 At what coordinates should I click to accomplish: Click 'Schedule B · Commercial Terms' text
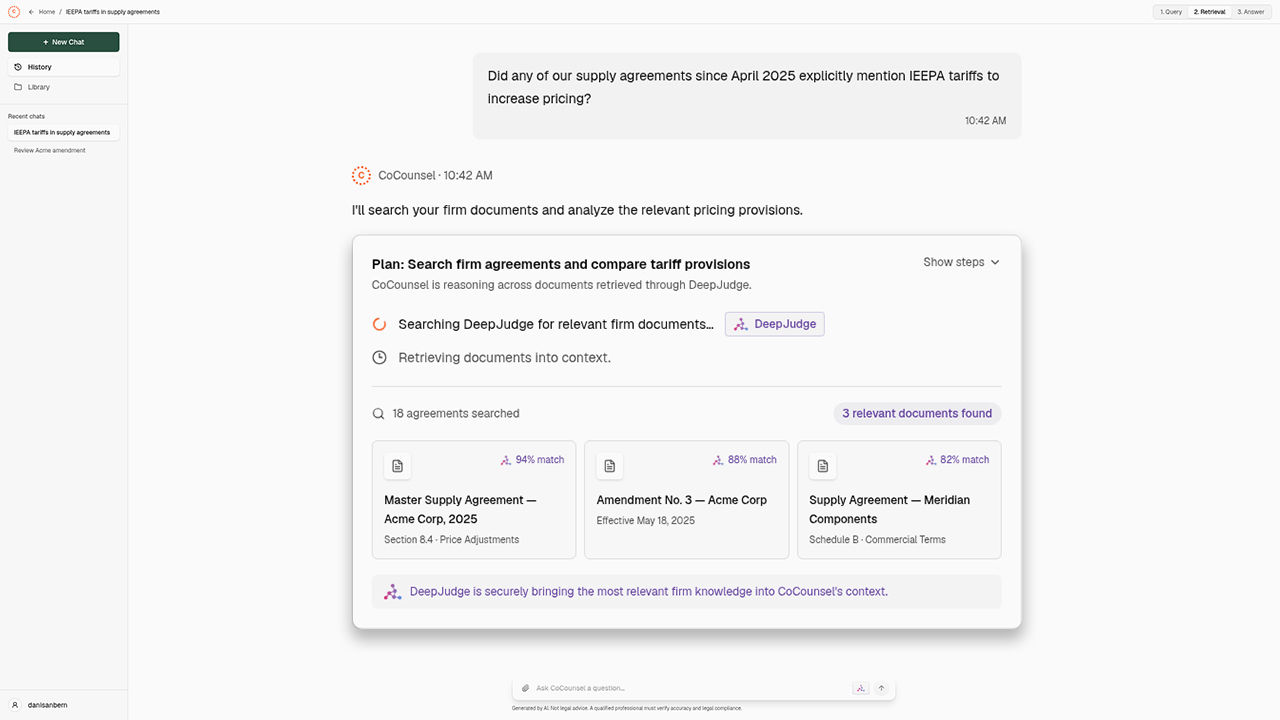(877, 540)
